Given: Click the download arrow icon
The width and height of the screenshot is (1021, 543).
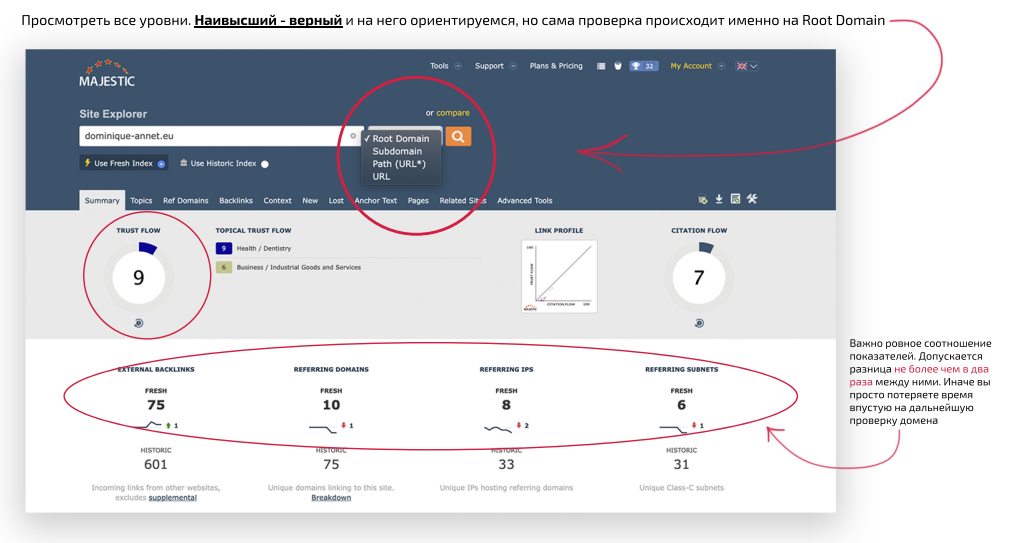Looking at the screenshot, I should (x=719, y=199).
